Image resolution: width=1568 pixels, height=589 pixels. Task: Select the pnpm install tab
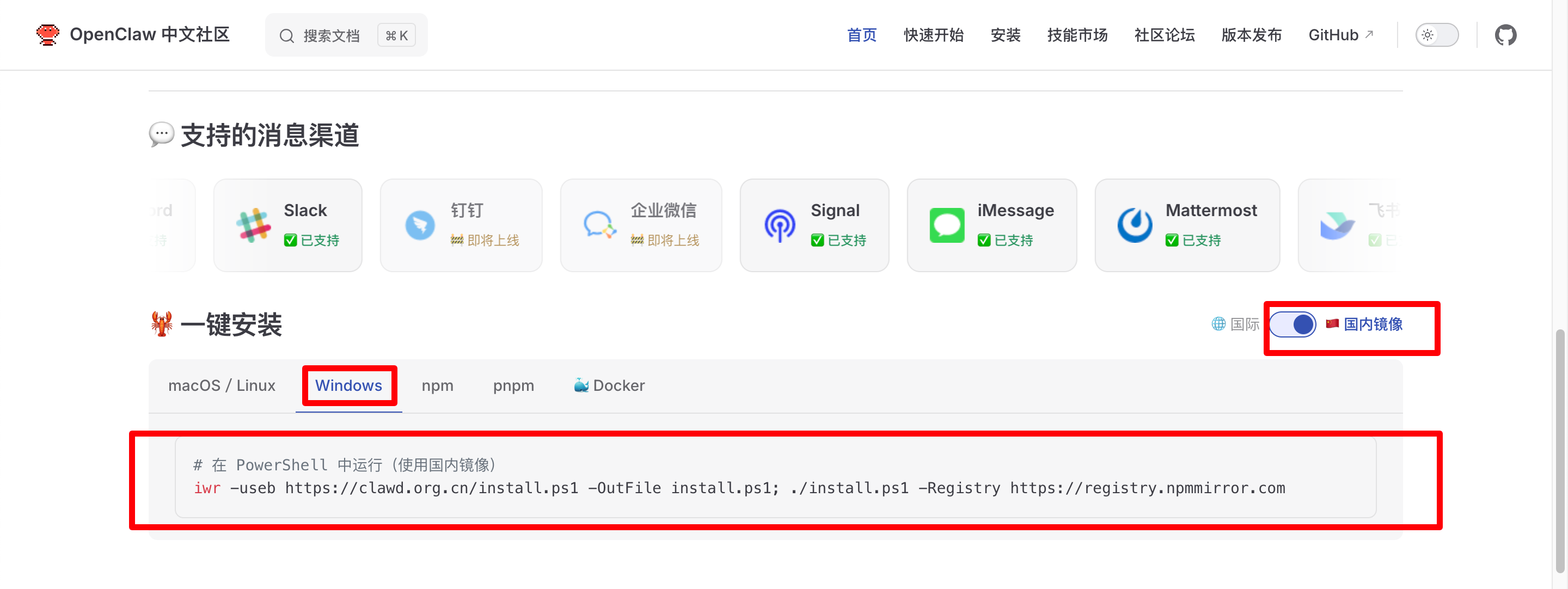pos(513,386)
